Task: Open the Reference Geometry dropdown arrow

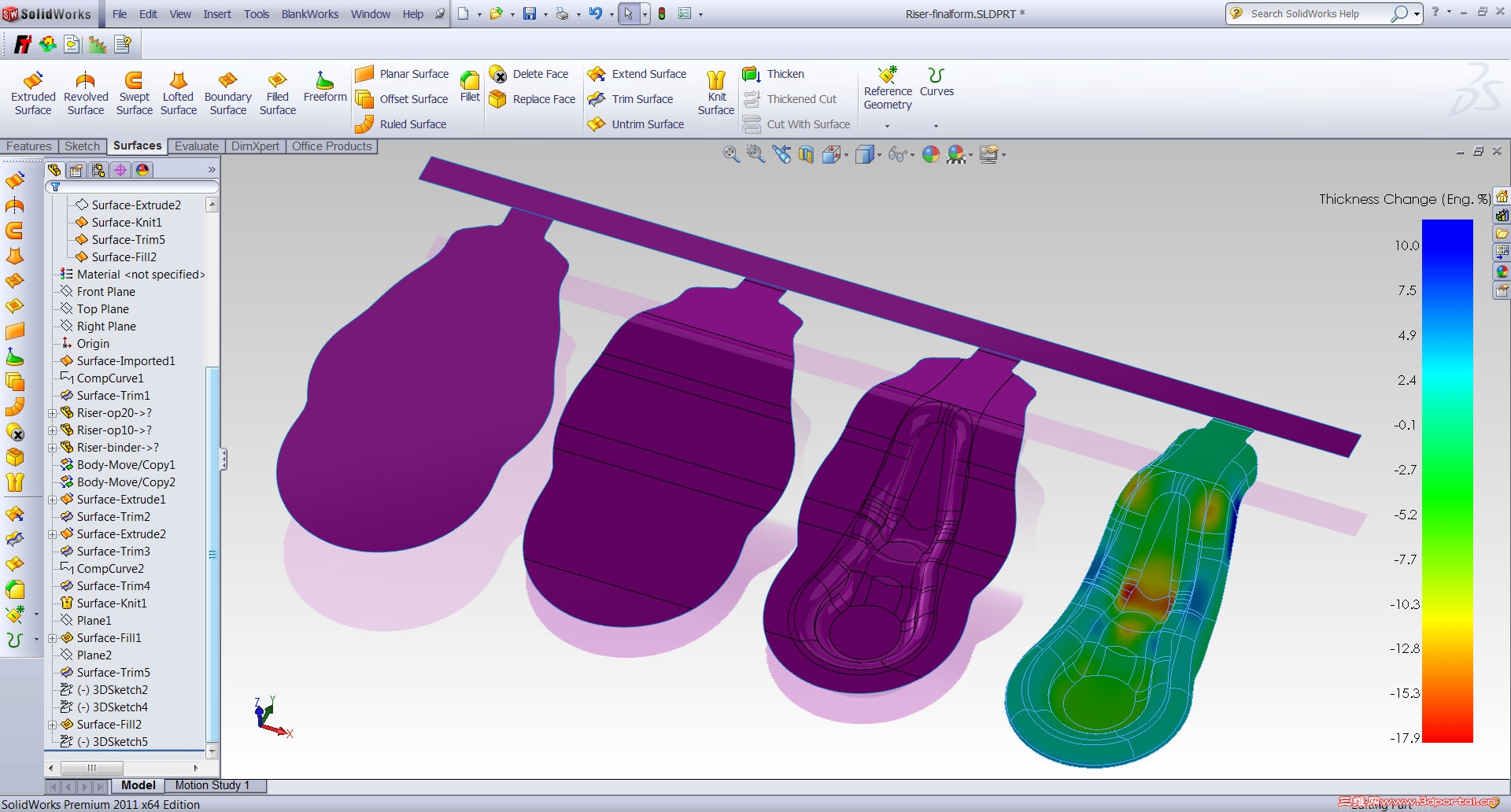Action: (x=887, y=126)
